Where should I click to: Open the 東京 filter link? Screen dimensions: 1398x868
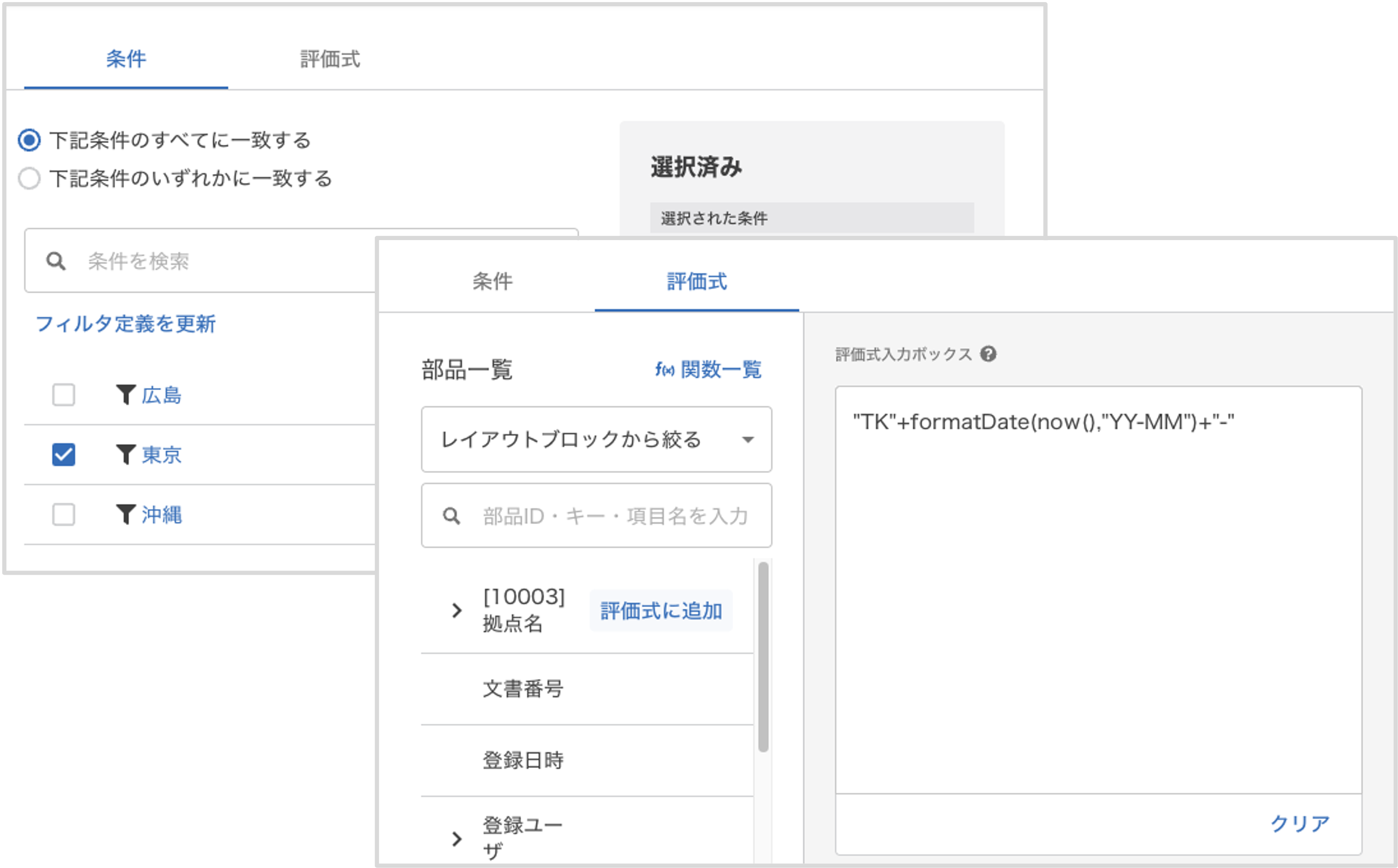[162, 454]
